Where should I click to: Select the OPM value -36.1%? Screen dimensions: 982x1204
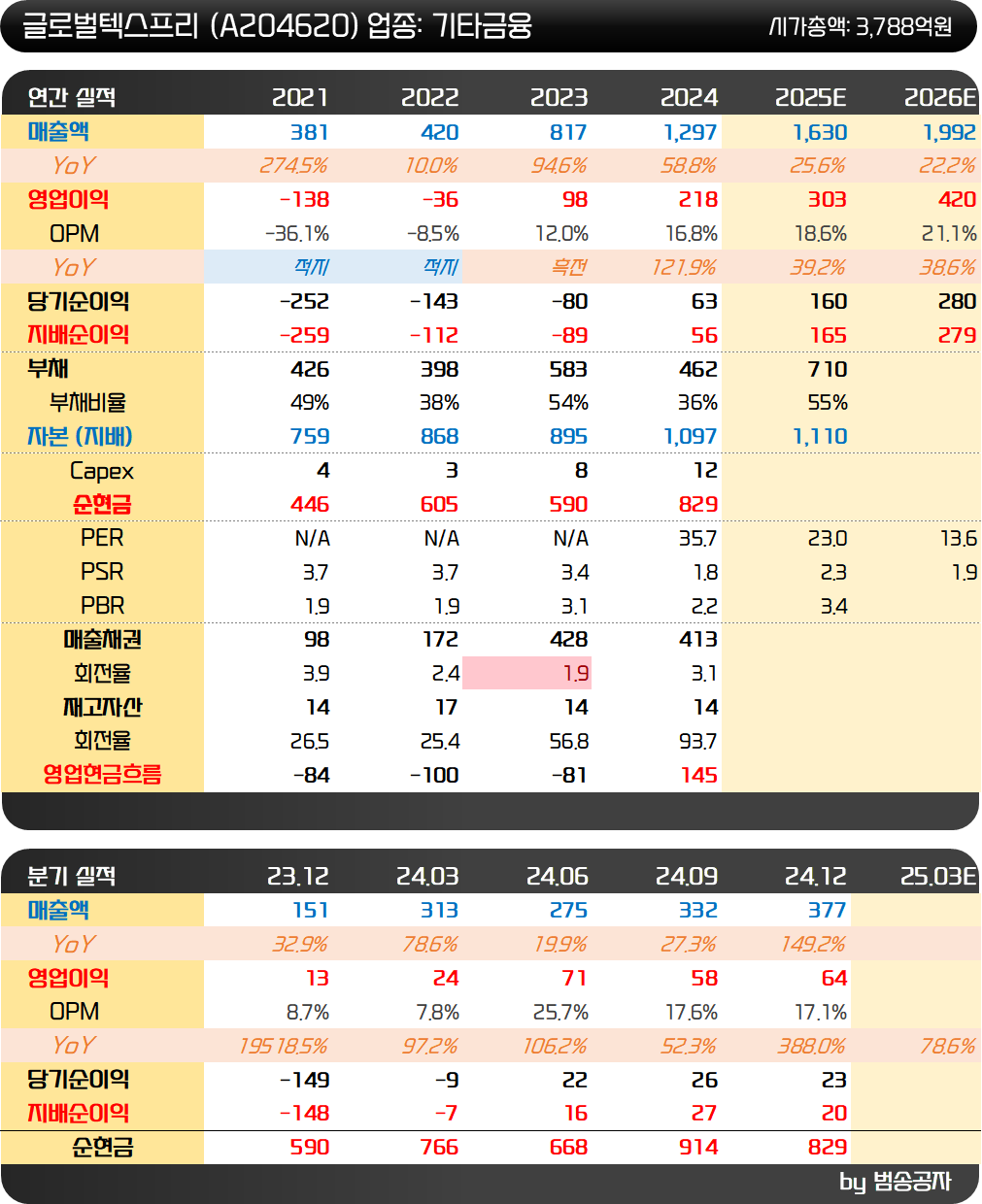pyautogui.click(x=297, y=233)
